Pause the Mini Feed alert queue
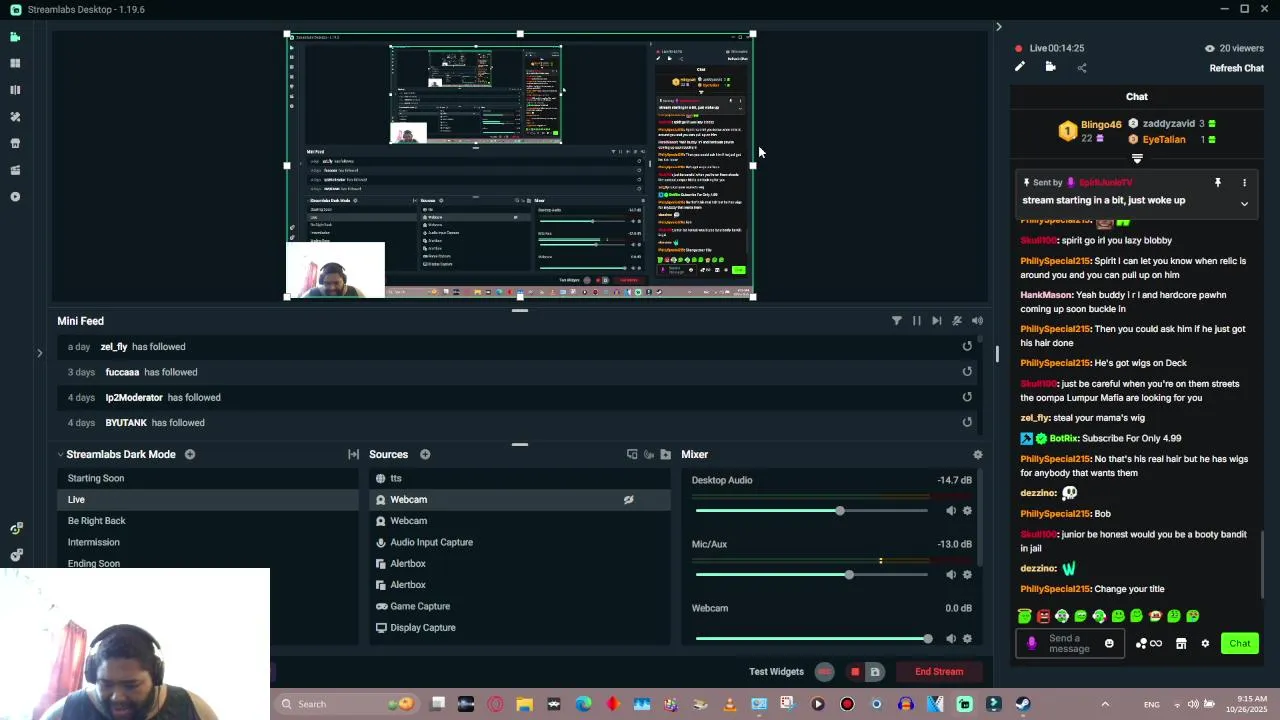 (916, 321)
